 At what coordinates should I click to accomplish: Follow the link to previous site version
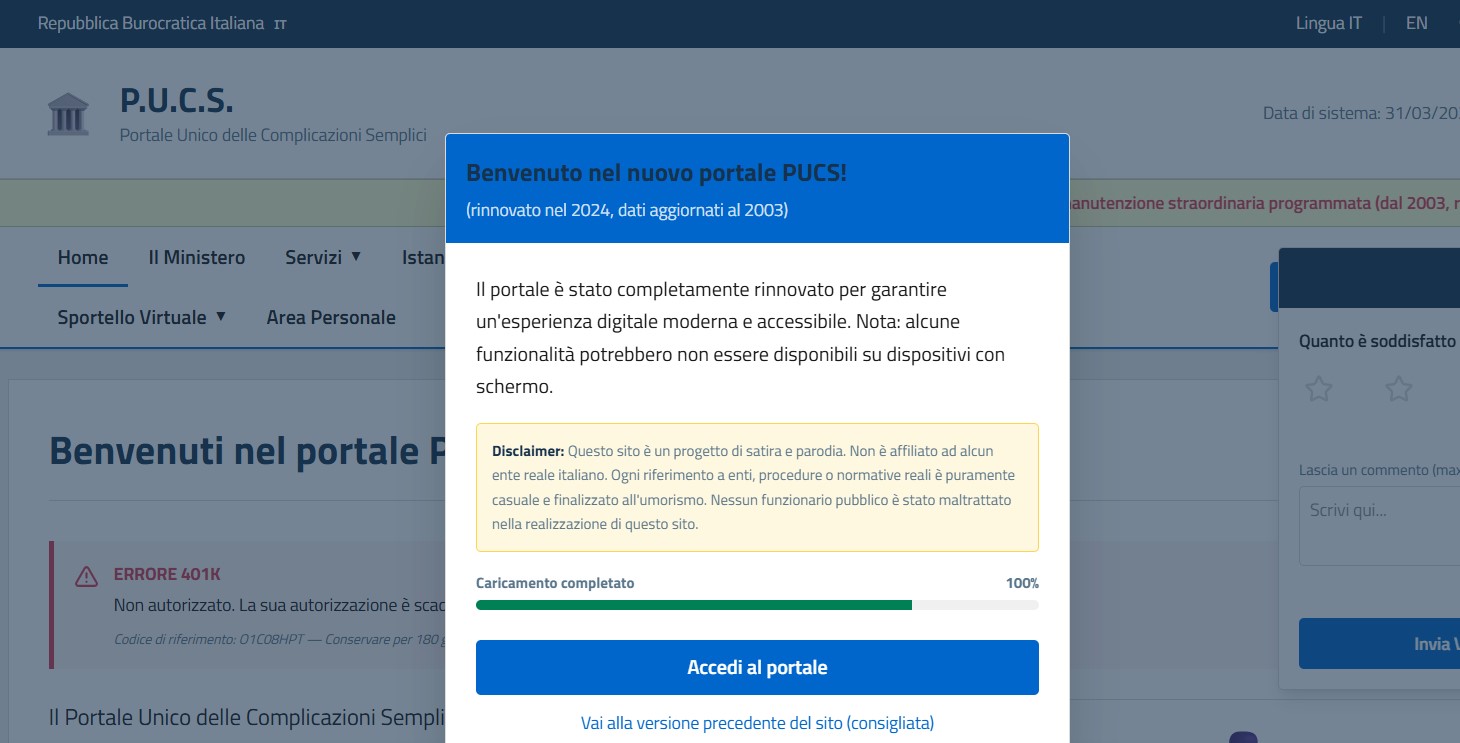757,722
